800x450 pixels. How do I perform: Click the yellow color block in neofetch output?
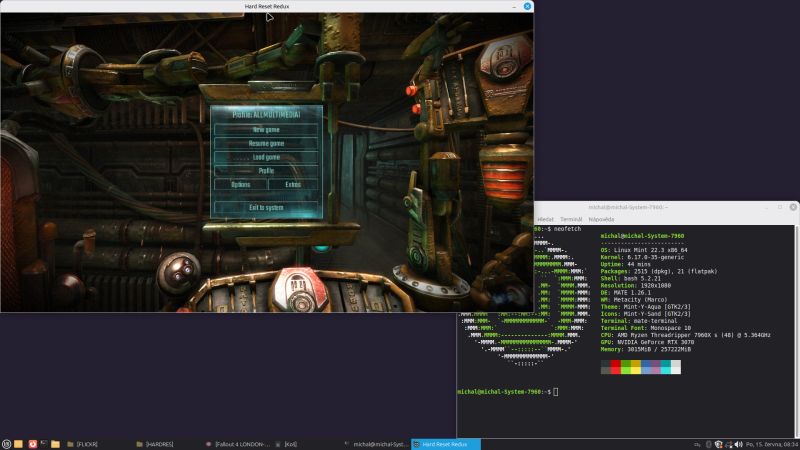(x=636, y=367)
